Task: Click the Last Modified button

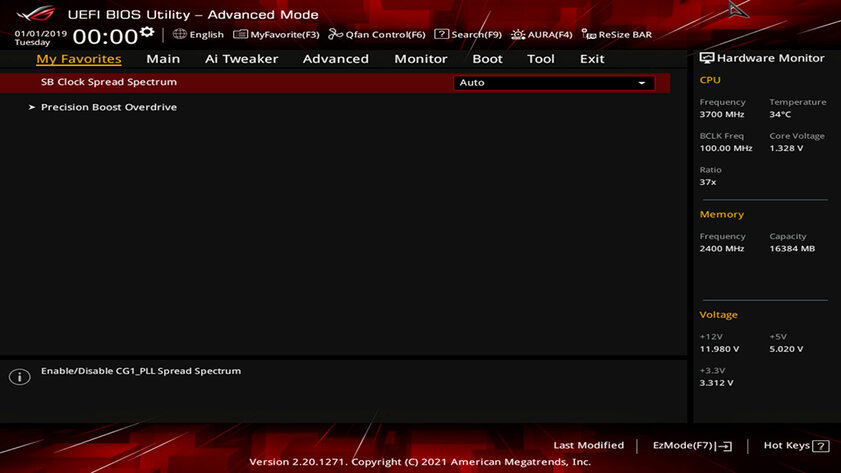Action: point(588,445)
